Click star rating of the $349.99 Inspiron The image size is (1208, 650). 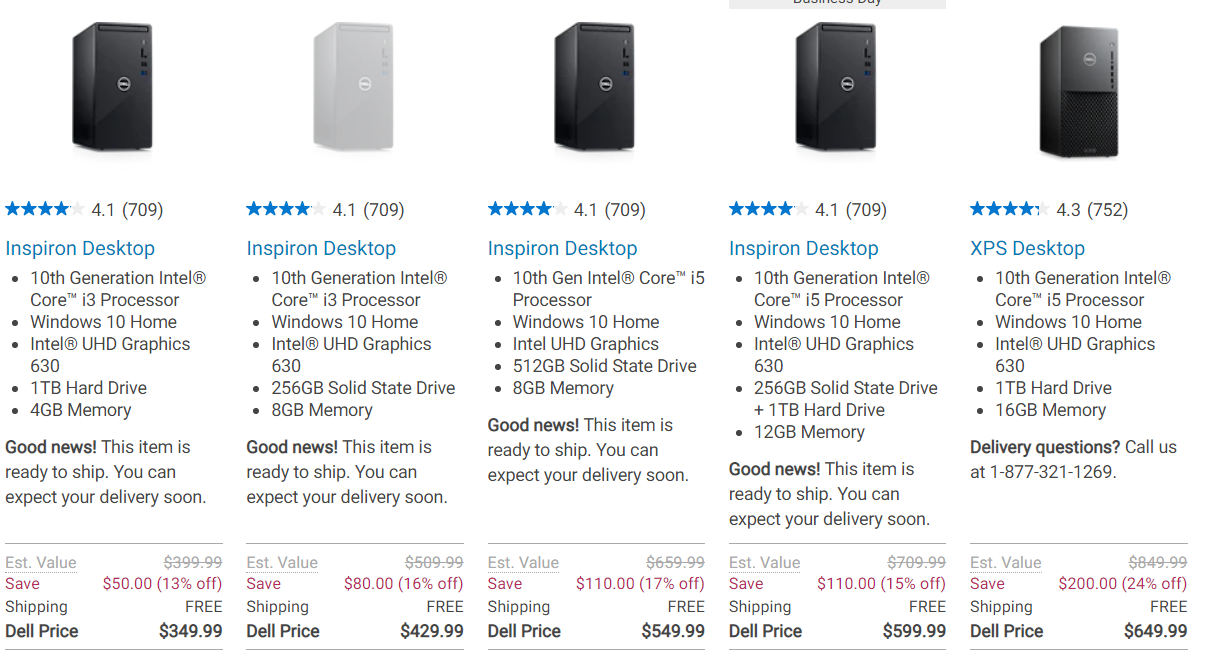click(44, 209)
